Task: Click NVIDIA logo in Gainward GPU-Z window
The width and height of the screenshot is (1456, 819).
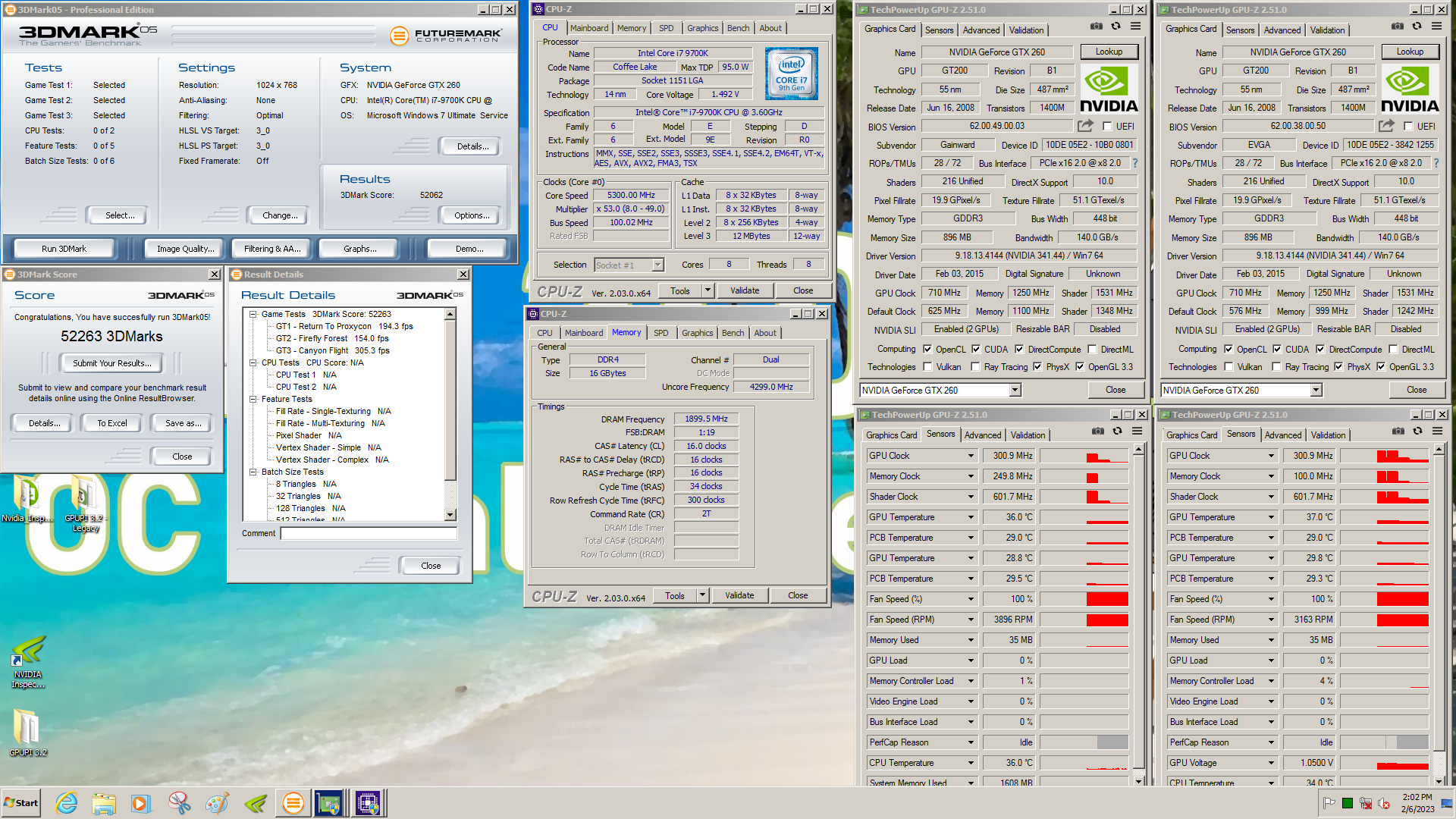Action: pyautogui.click(x=1109, y=89)
